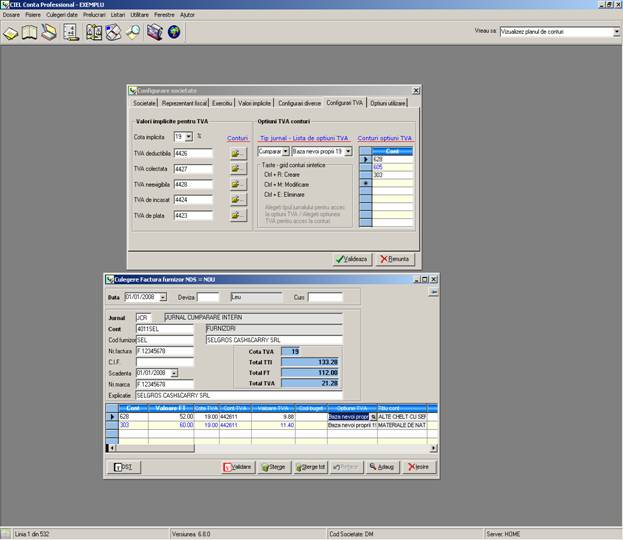Click the data entry box icon in toolbar

pyautogui.click(x=50, y=33)
